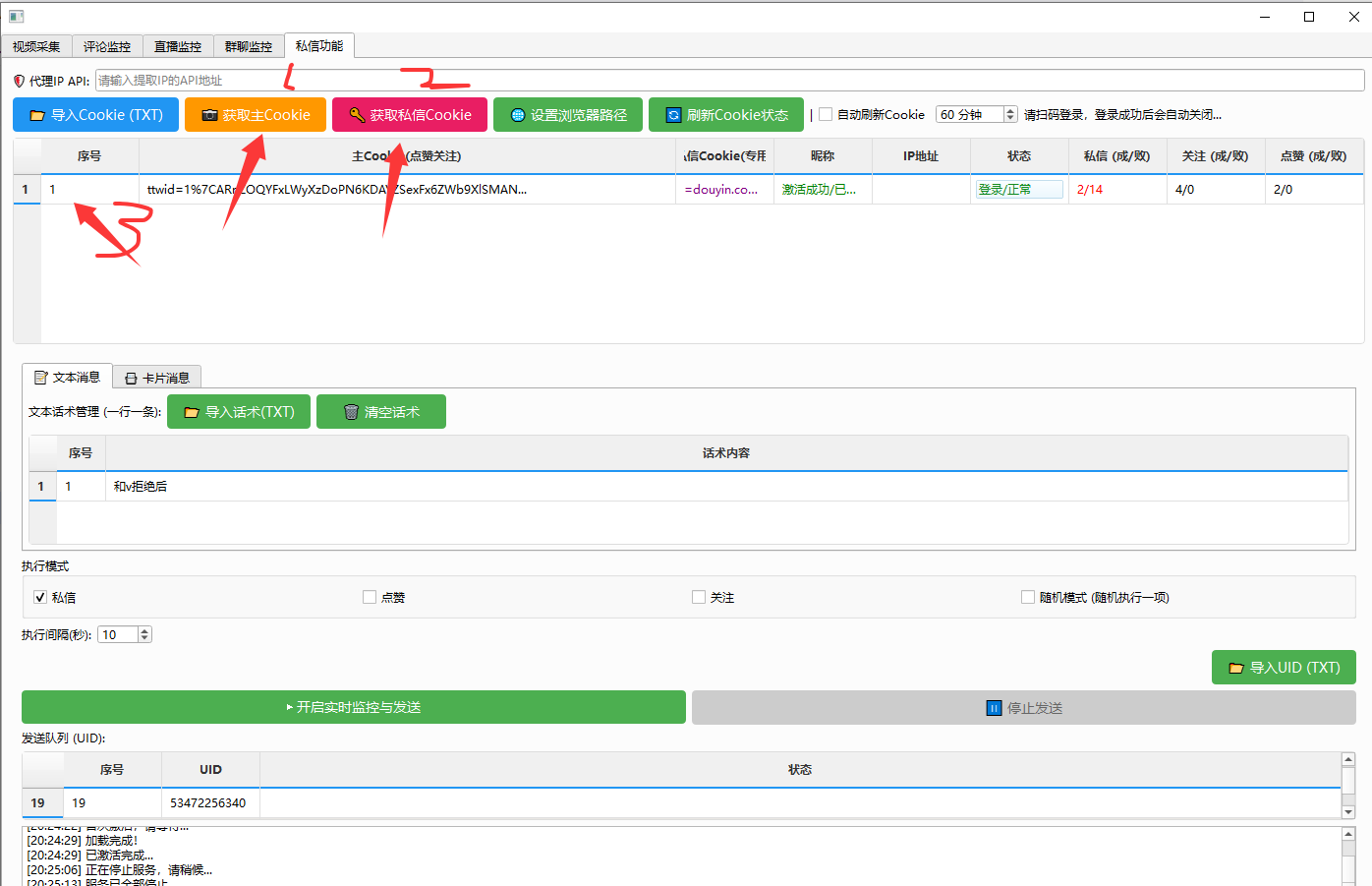Click the 昵称 column header
Viewport: 1372px width, 886px height.
pyautogui.click(x=823, y=156)
